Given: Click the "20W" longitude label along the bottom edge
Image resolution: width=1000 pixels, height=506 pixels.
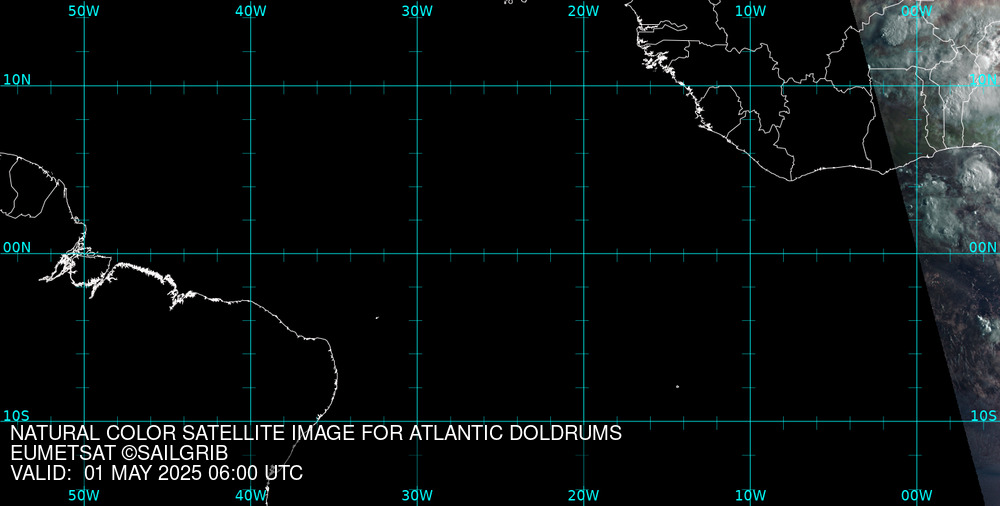Looking at the screenshot, I should 584,496.
